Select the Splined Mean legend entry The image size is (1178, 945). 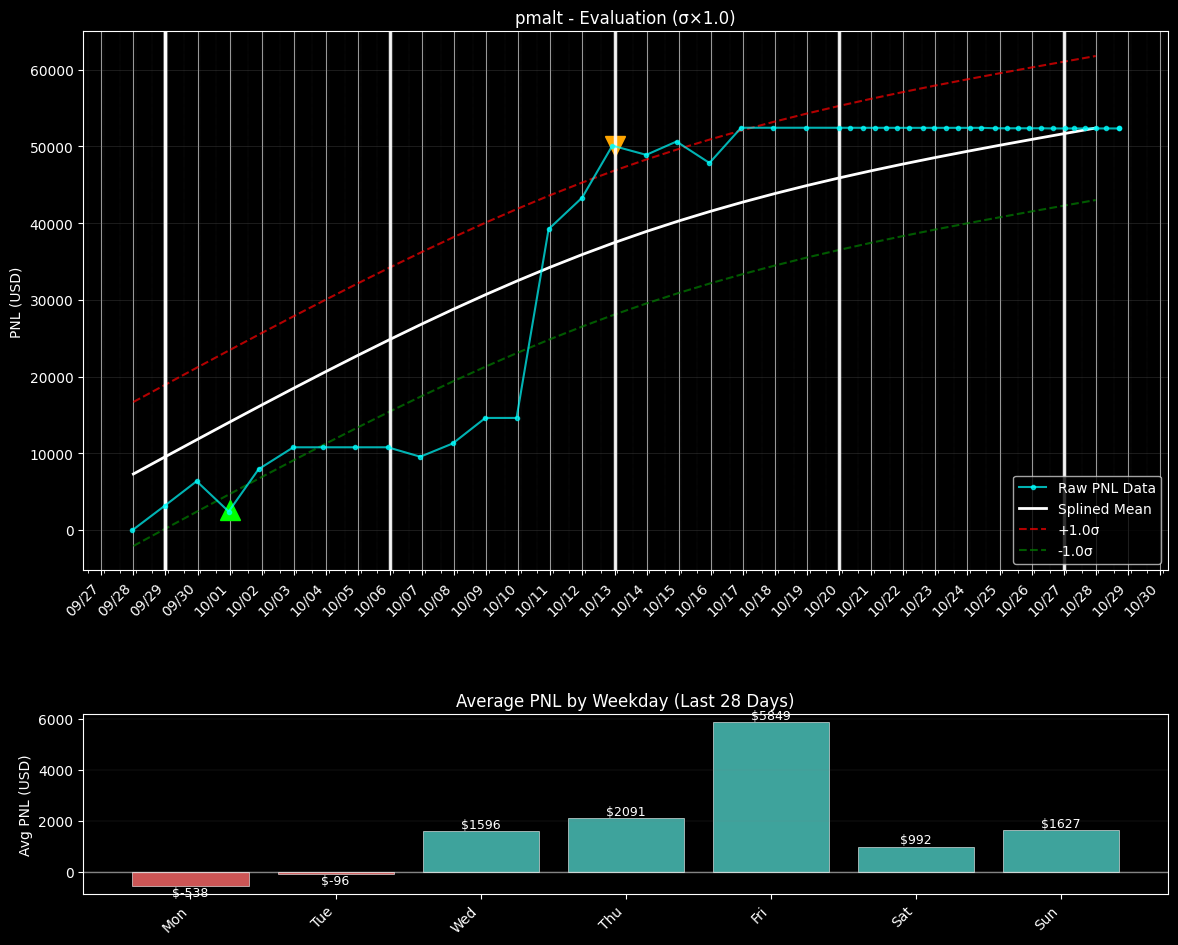(1104, 509)
